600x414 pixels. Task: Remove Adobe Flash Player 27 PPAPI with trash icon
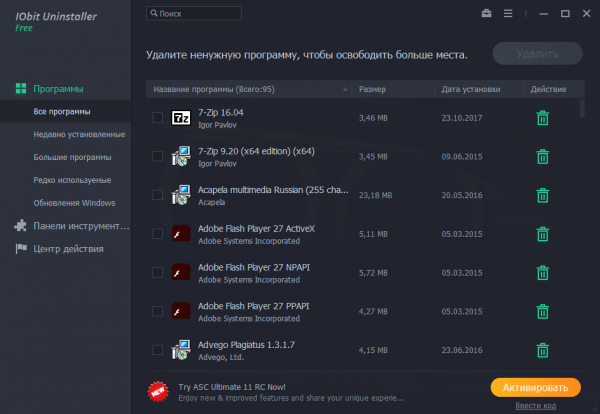tap(543, 311)
